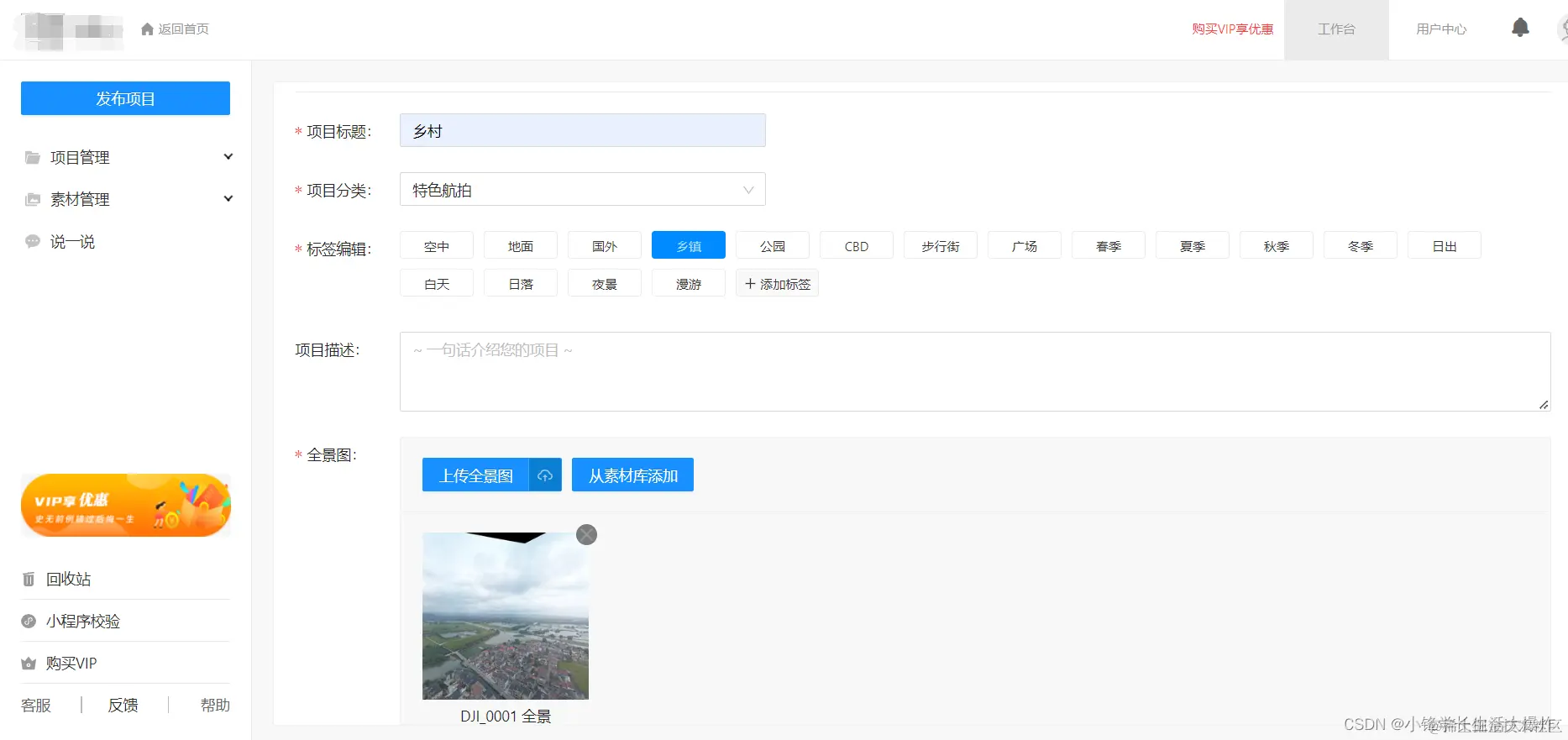
Task: Click the 购买VIP crown icon
Action: point(29,663)
